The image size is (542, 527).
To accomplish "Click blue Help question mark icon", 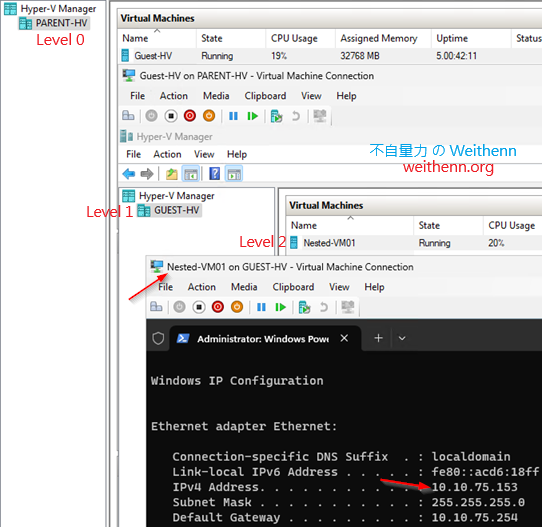I will [x=214, y=173].
